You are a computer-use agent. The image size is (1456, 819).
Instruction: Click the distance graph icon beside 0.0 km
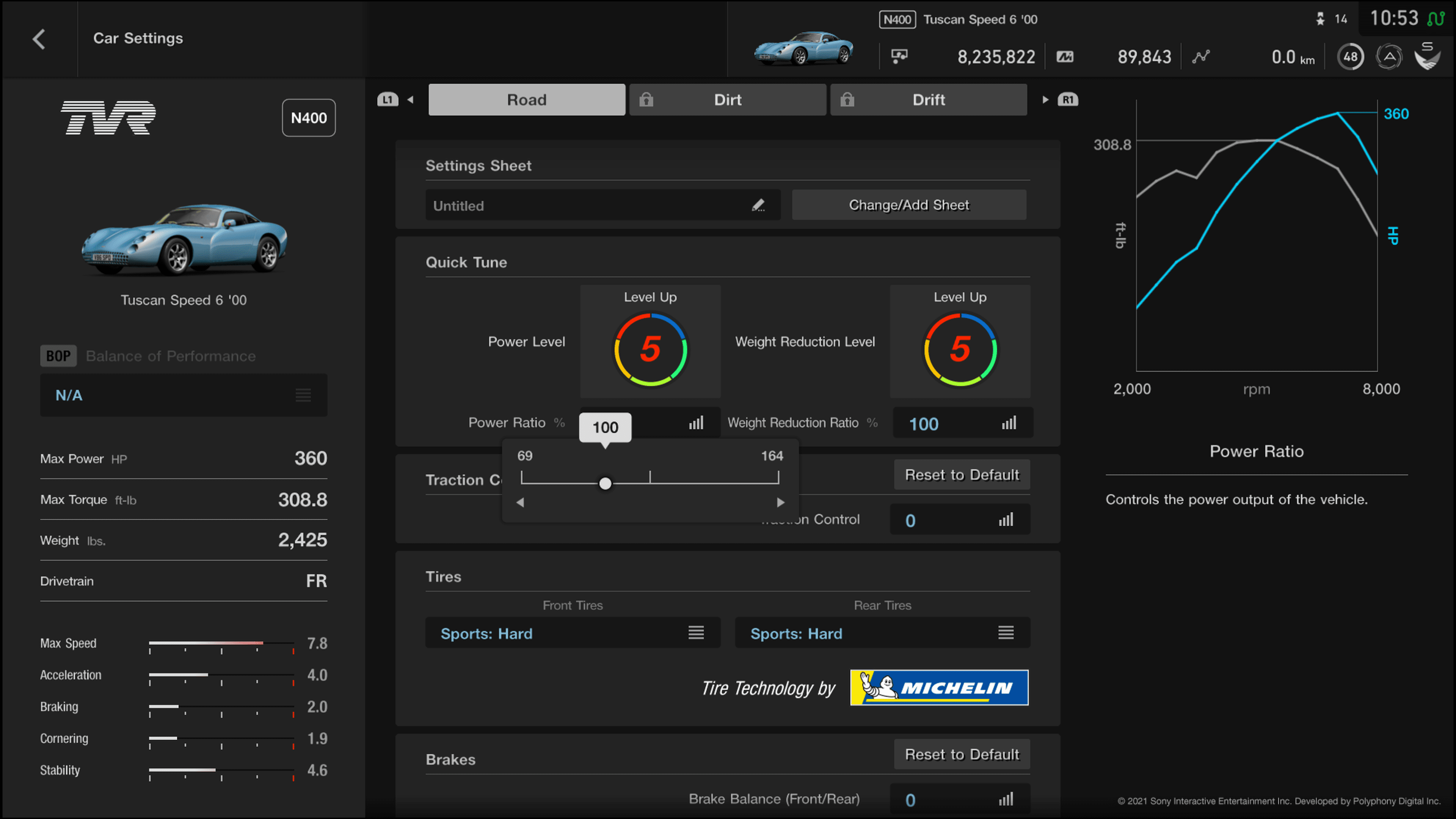click(1201, 56)
